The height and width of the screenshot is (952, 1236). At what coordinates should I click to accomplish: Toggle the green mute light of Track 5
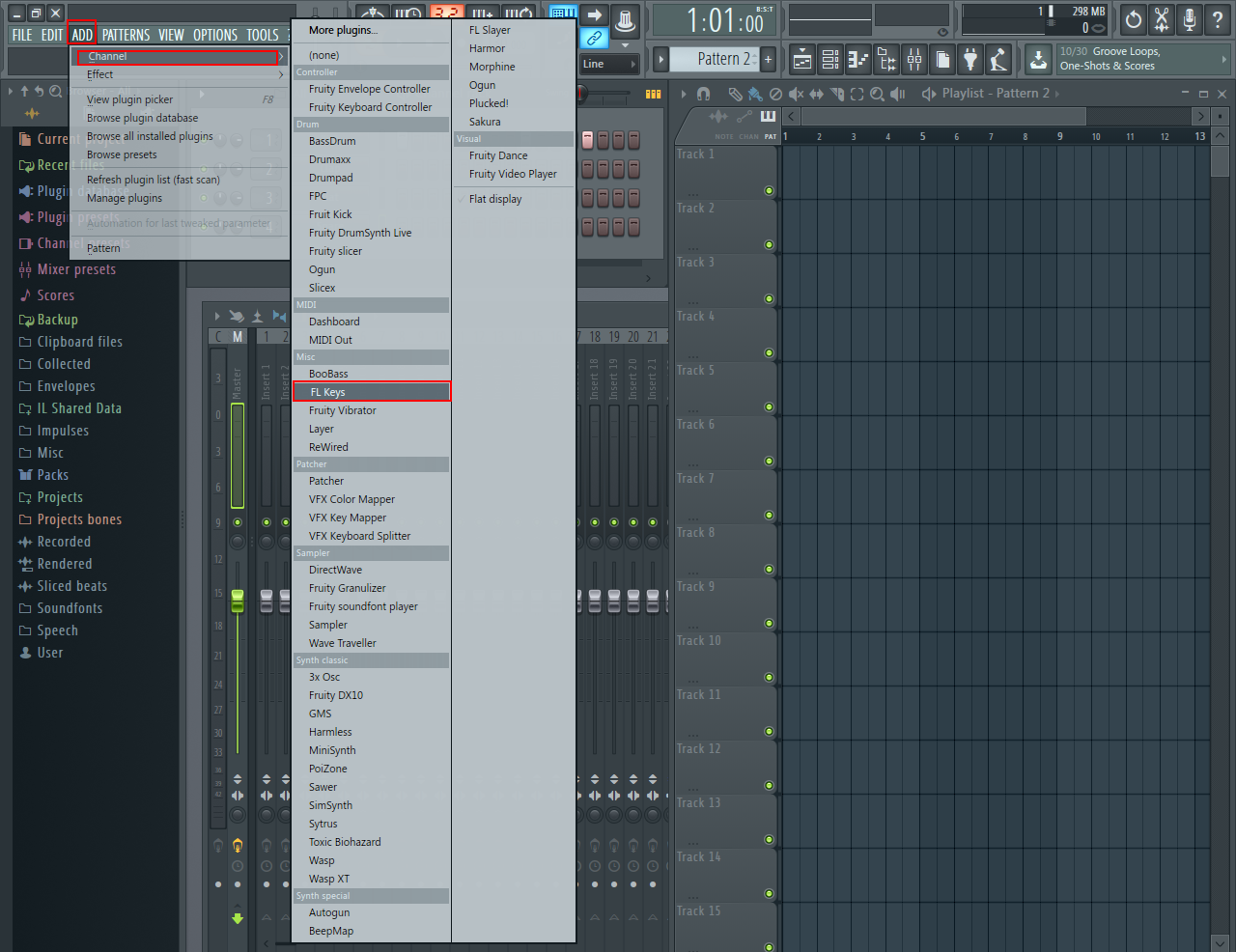pyautogui.click(x=770, y=406)
